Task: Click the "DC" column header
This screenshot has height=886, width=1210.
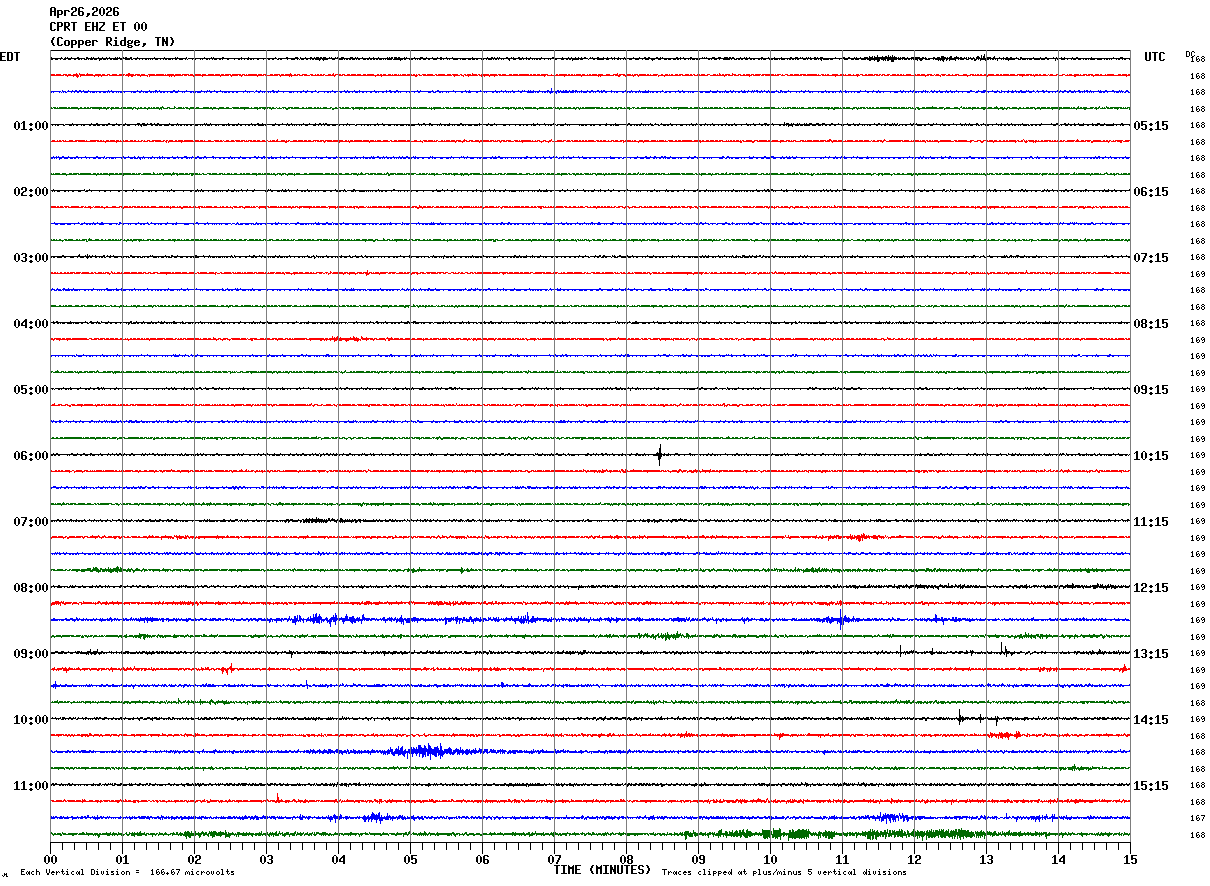Action: pyautogui.click(x=1190, y=54)
